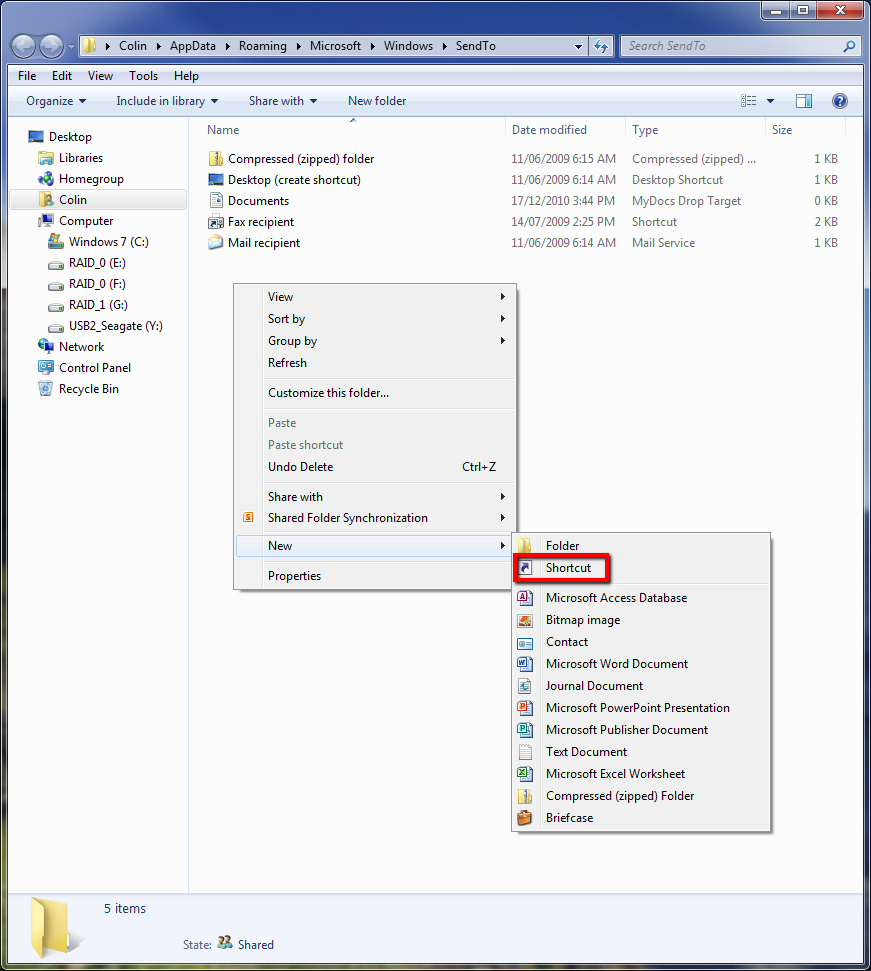Click the change view icon in toolbar
This screenshot has height=971, width=871.
click(748, 101)
